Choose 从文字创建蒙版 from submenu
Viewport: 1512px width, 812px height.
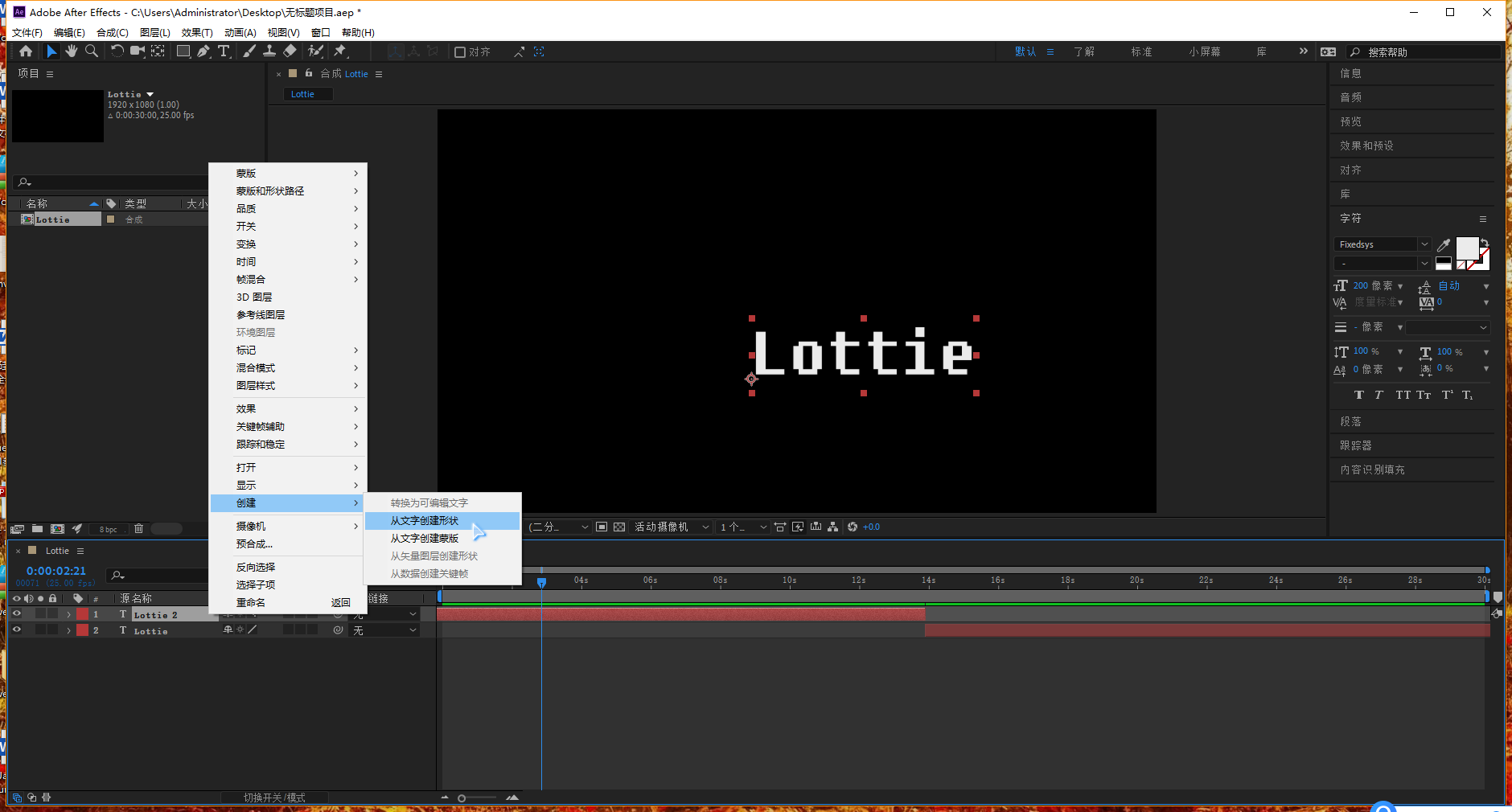pyautogui.click(x=442, y=539)
